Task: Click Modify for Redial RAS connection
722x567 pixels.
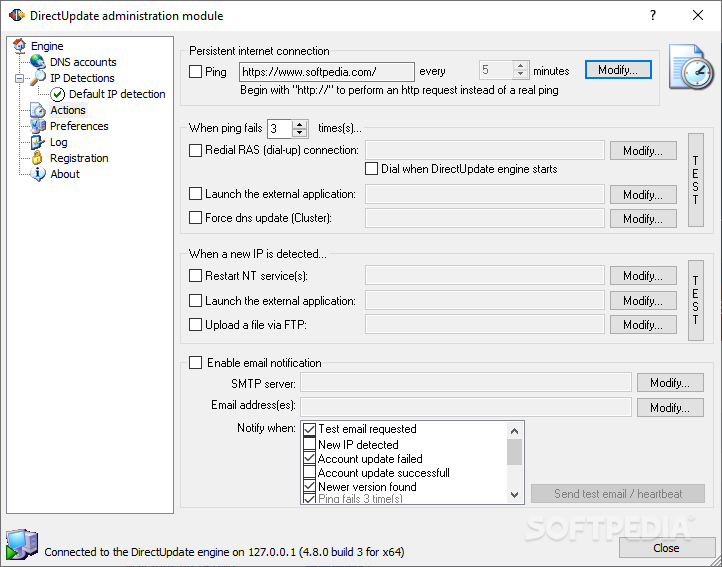Action: (x=643, y=151)
